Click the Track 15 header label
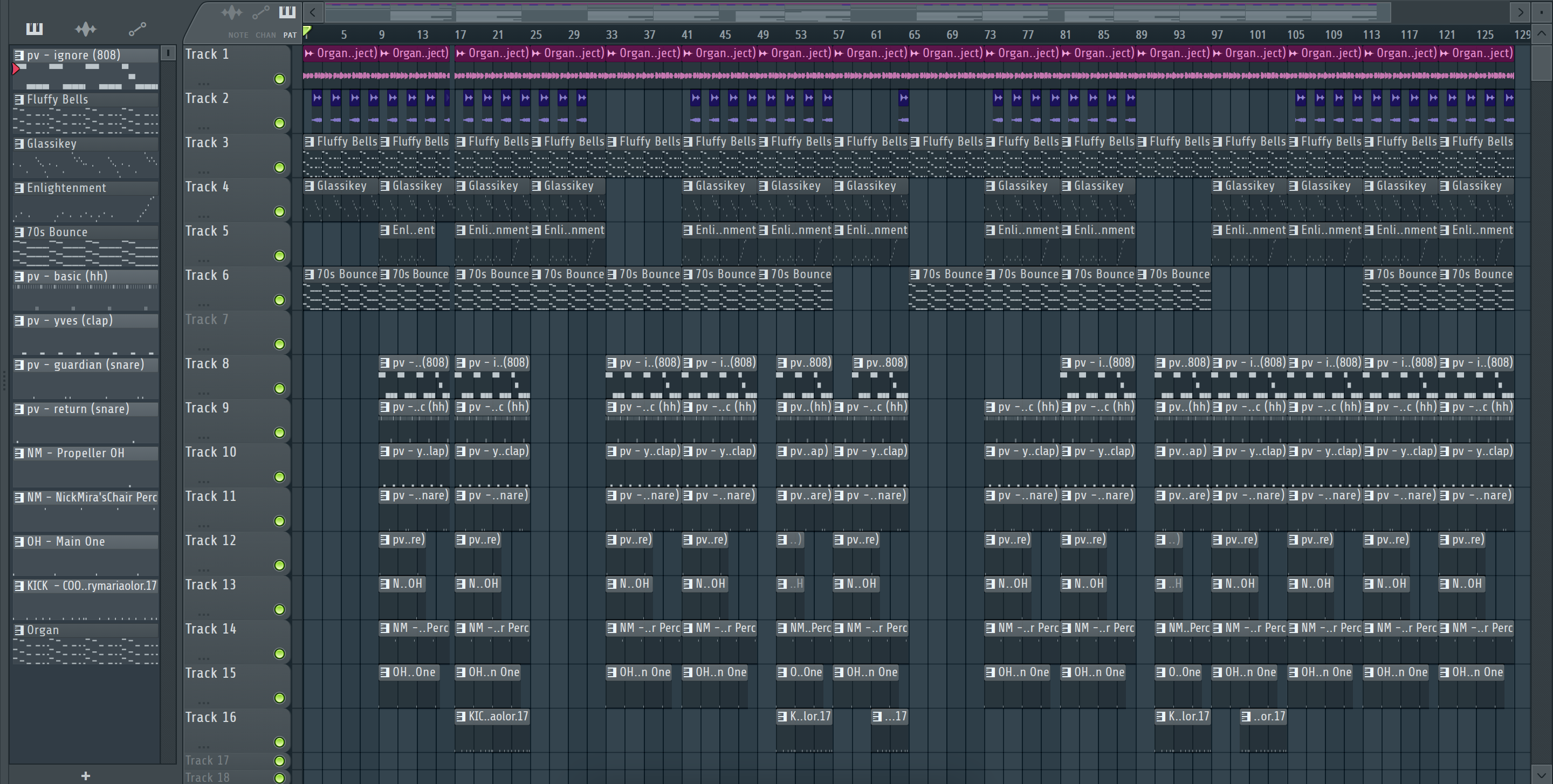 coord(210,673)
